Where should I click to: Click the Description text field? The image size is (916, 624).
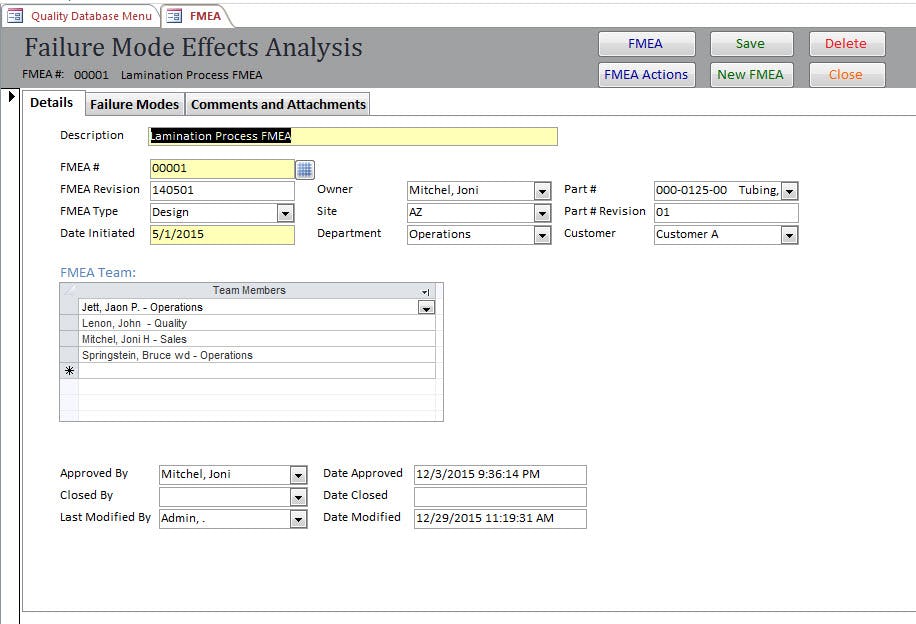point(352,136)
